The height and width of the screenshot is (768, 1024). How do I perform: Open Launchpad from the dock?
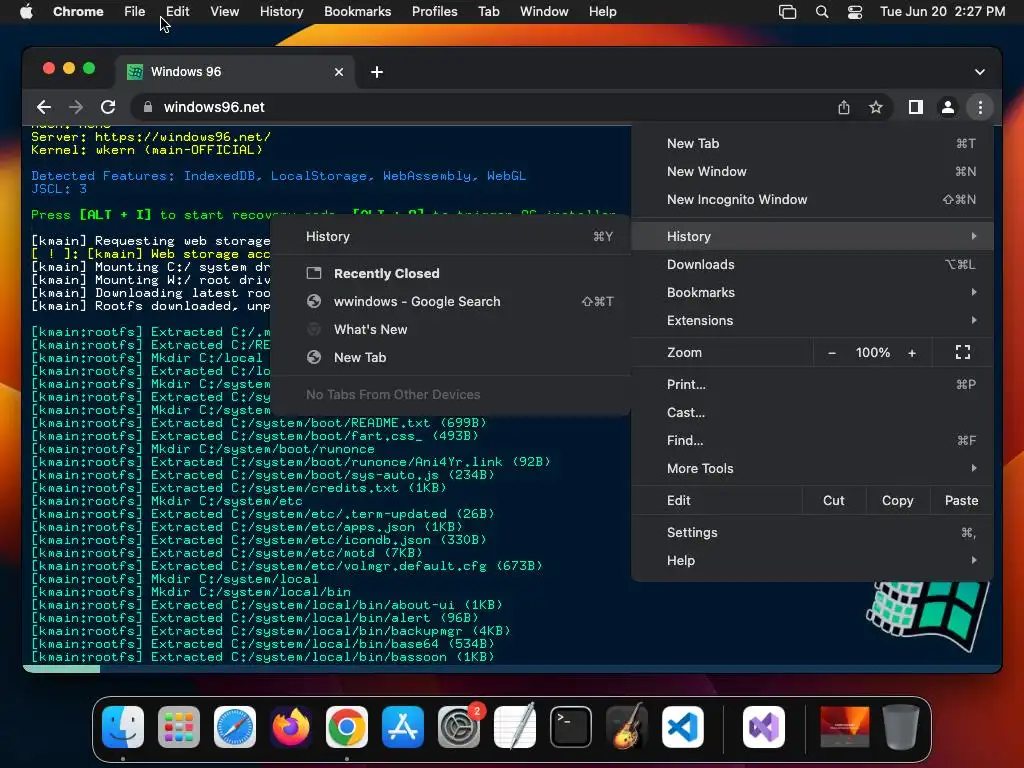pyautogui.click(x=179, y=727)
